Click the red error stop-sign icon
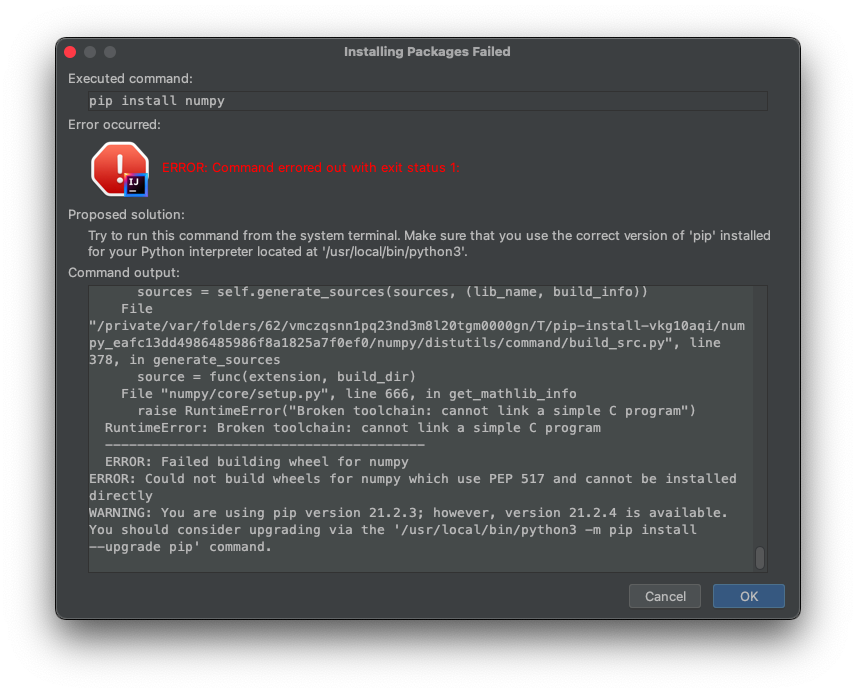Screen dimensions: 856x693 118,167
